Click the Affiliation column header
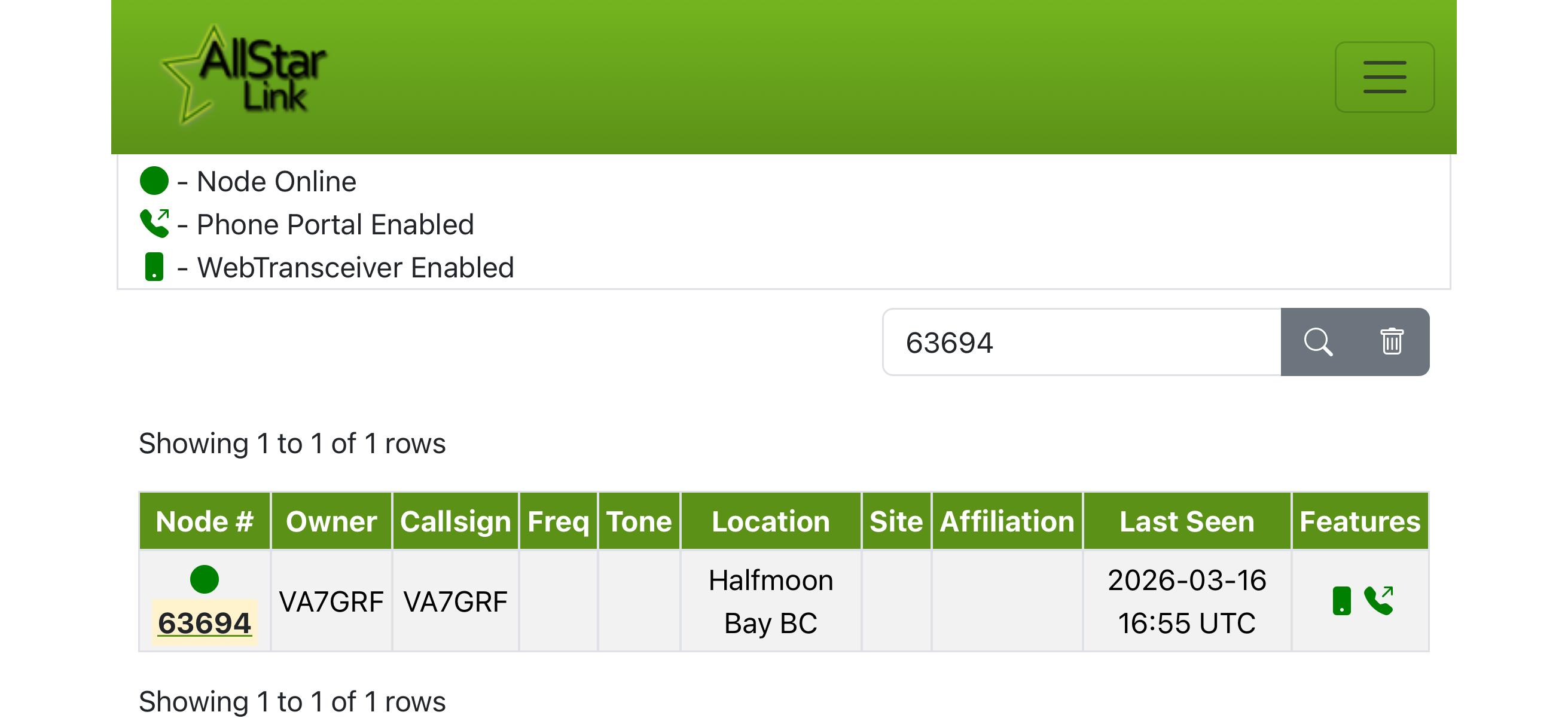Screen dimensions: 1568x721 tap(1007, 521)
